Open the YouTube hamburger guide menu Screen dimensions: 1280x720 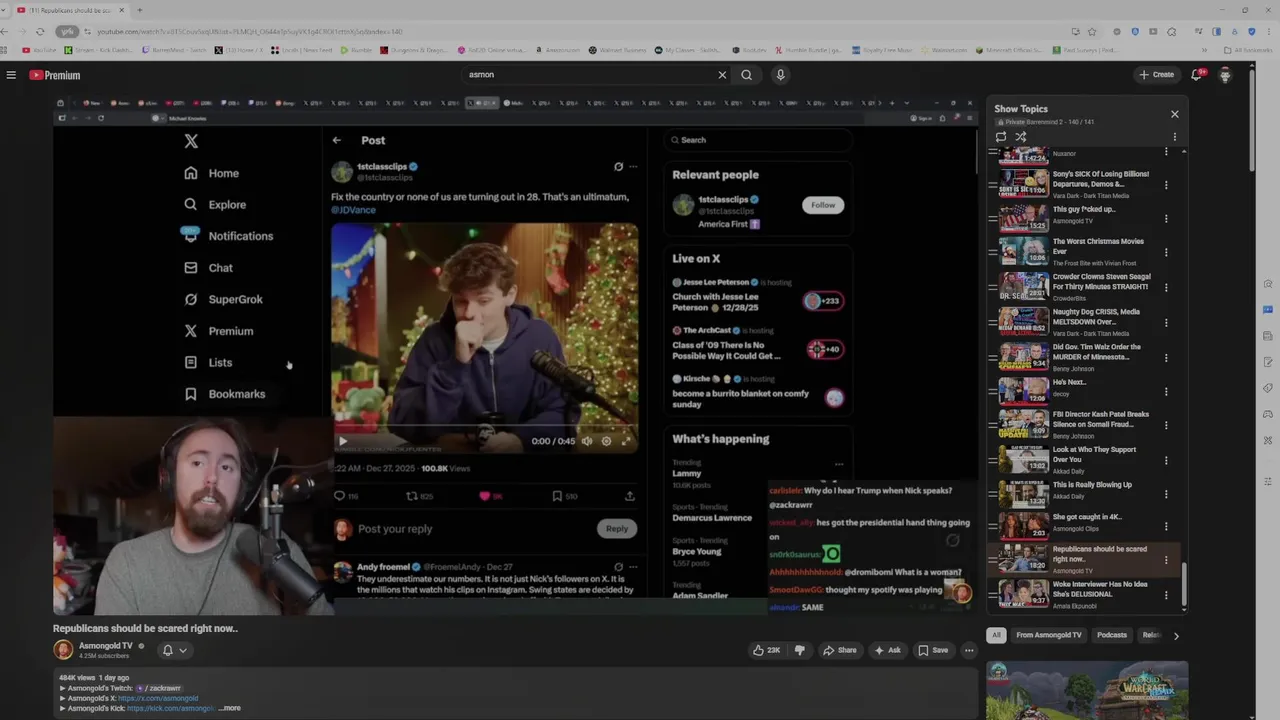pos(11,75)
